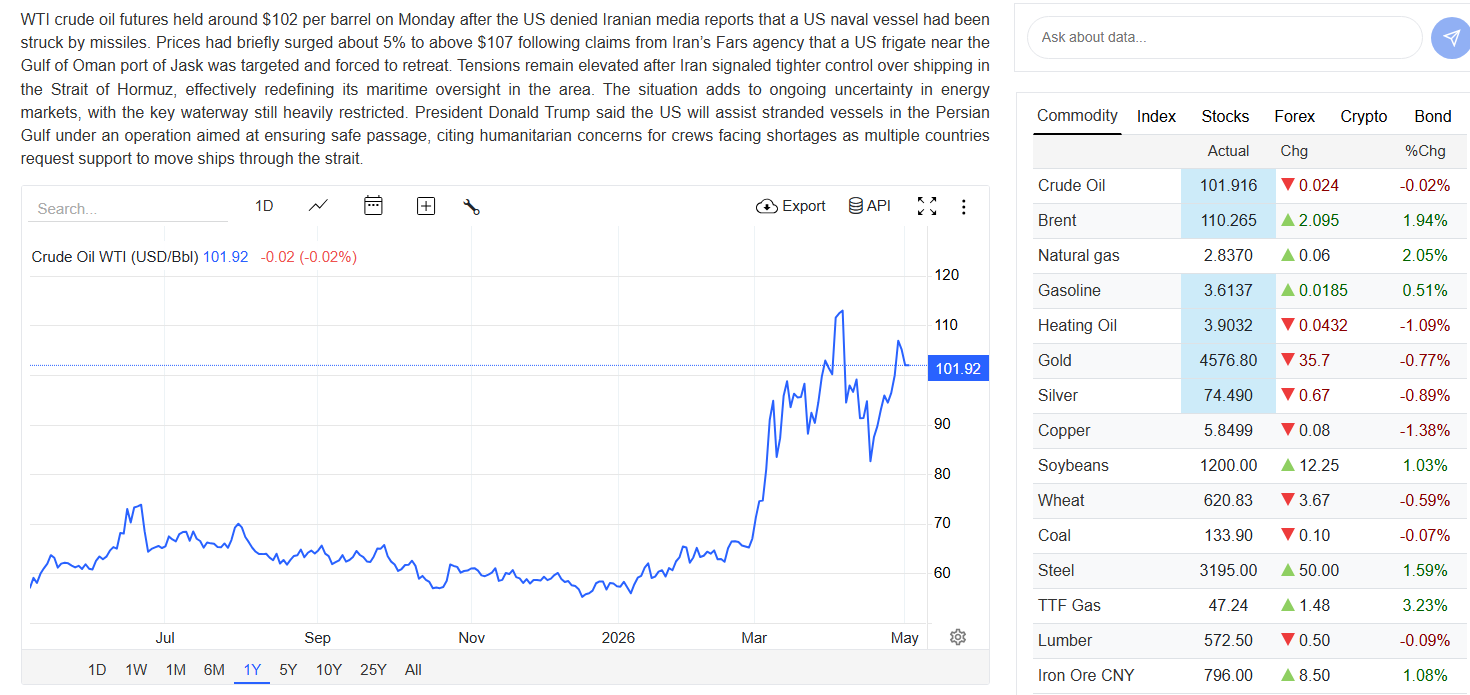The height and width of the screenshot is (695, 1470).
Task: Select the 6M time range
Action: tap(214, 670)
